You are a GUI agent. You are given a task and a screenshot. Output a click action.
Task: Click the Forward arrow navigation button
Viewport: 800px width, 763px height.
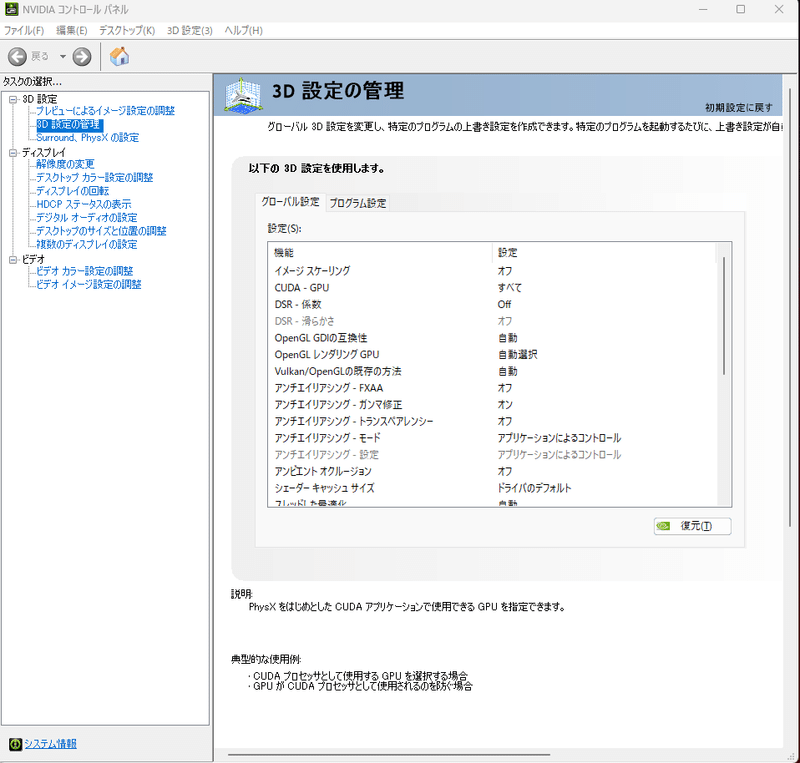point(82,56)
